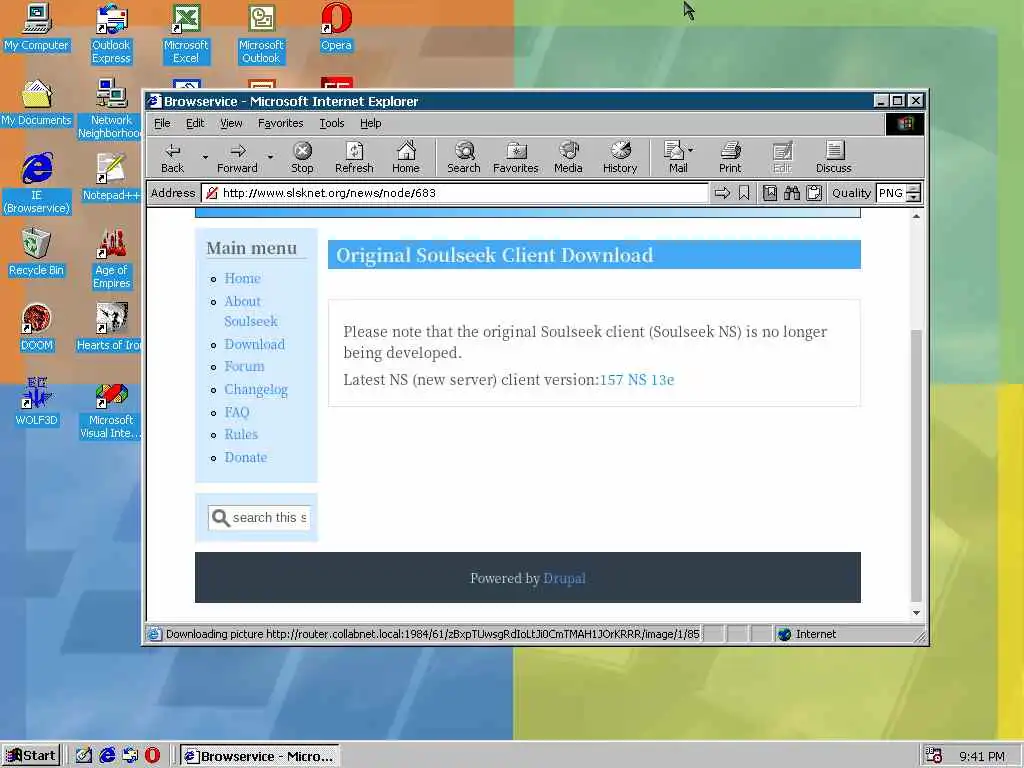Click the Mail toolbar button
The height and width of the screenshot is (768, 1024).
[674, 158]
